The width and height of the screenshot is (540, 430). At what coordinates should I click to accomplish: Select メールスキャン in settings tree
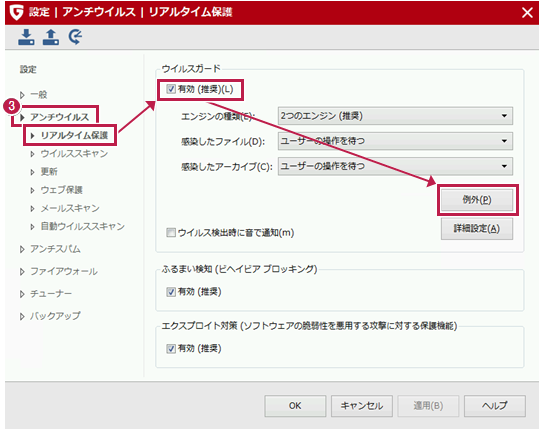pos(70,208)
